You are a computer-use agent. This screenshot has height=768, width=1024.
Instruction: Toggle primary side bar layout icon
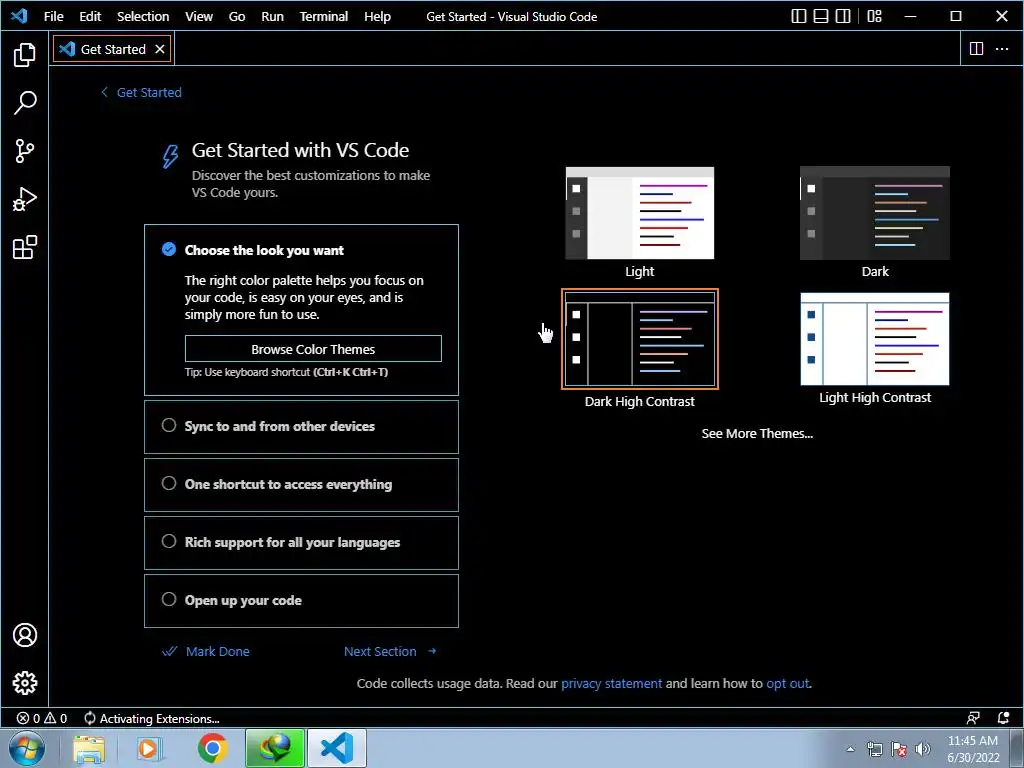799,16
